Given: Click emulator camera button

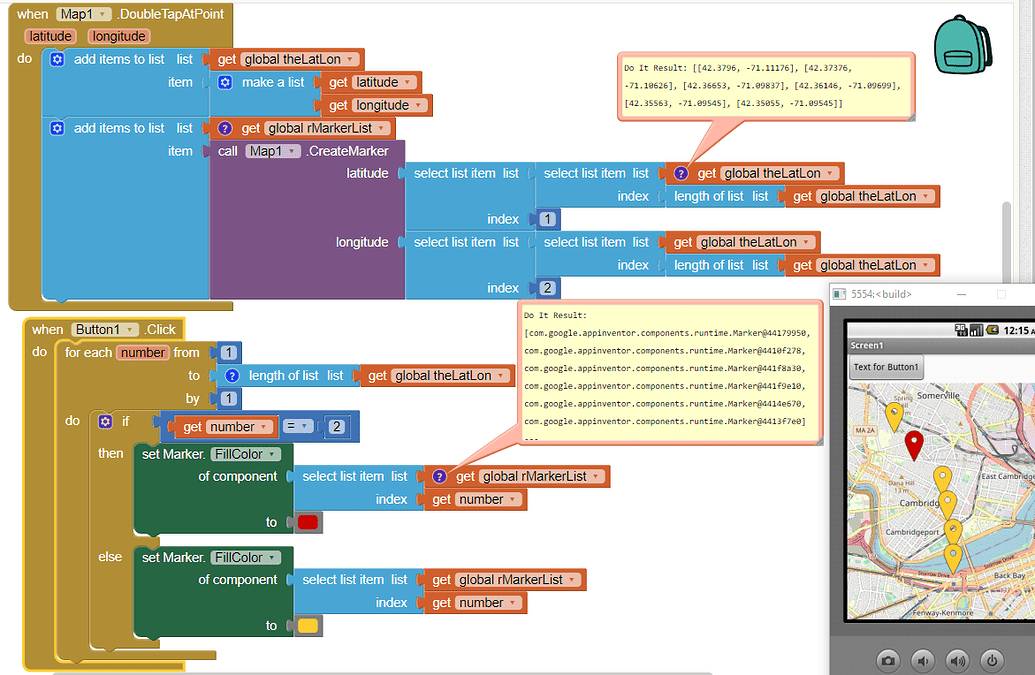Looking at the screenshot, I should 888,660.
